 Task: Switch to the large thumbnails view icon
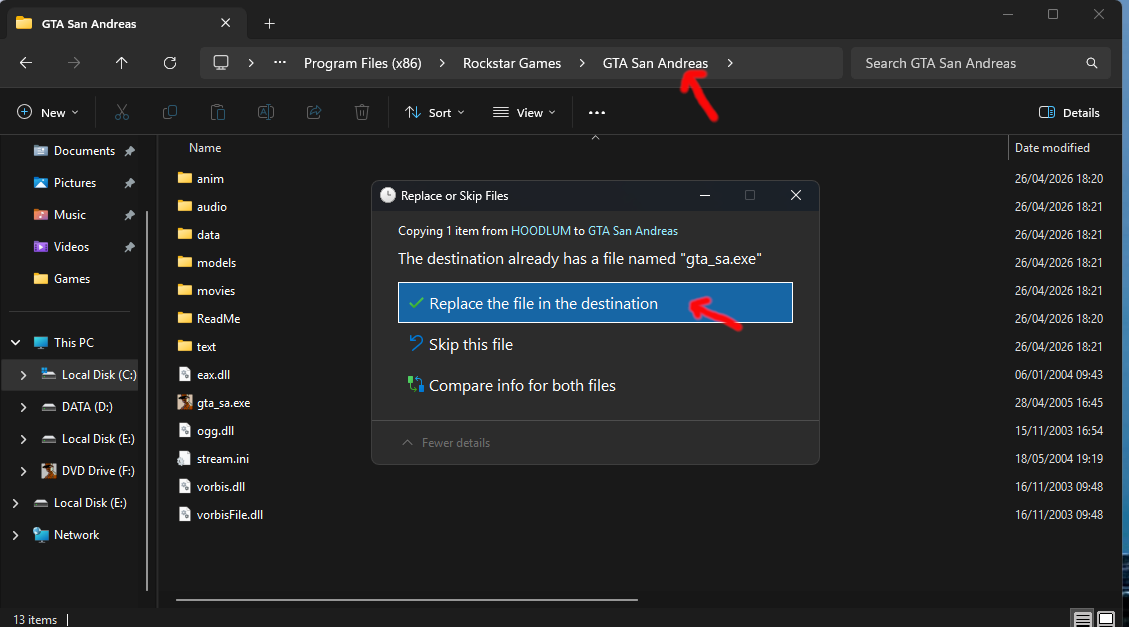1106,618
